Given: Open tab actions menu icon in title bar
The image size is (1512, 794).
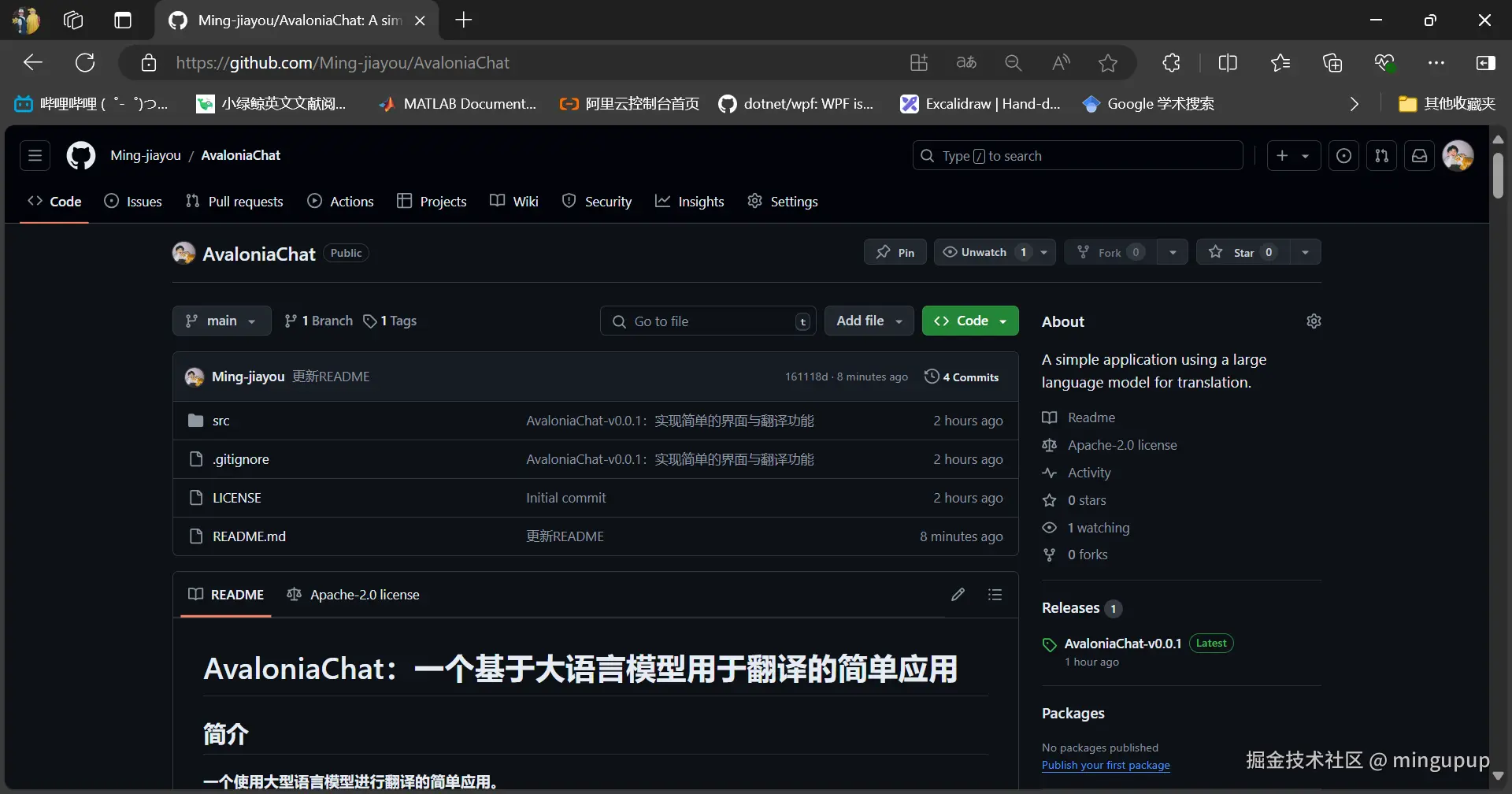Looking at the screenshot, I should (x=123, y=20).
